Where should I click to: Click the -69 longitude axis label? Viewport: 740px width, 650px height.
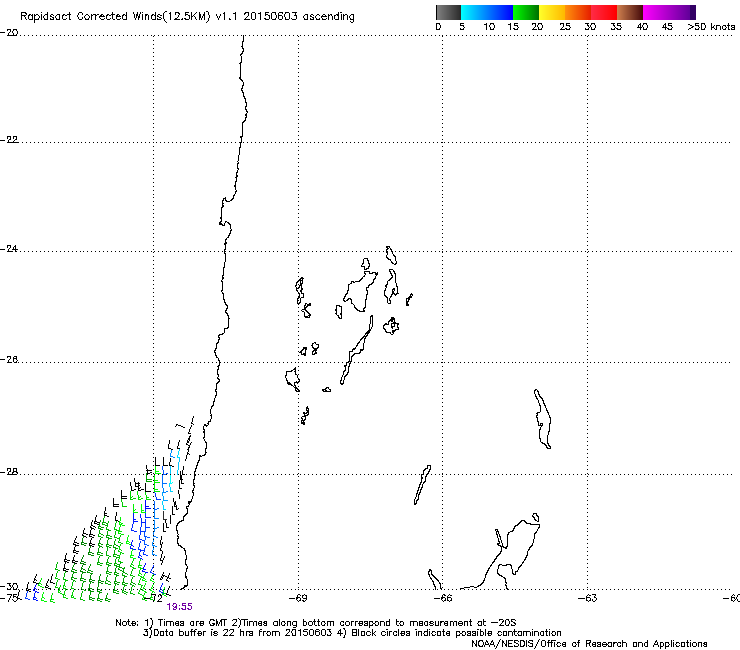(298, 599)
